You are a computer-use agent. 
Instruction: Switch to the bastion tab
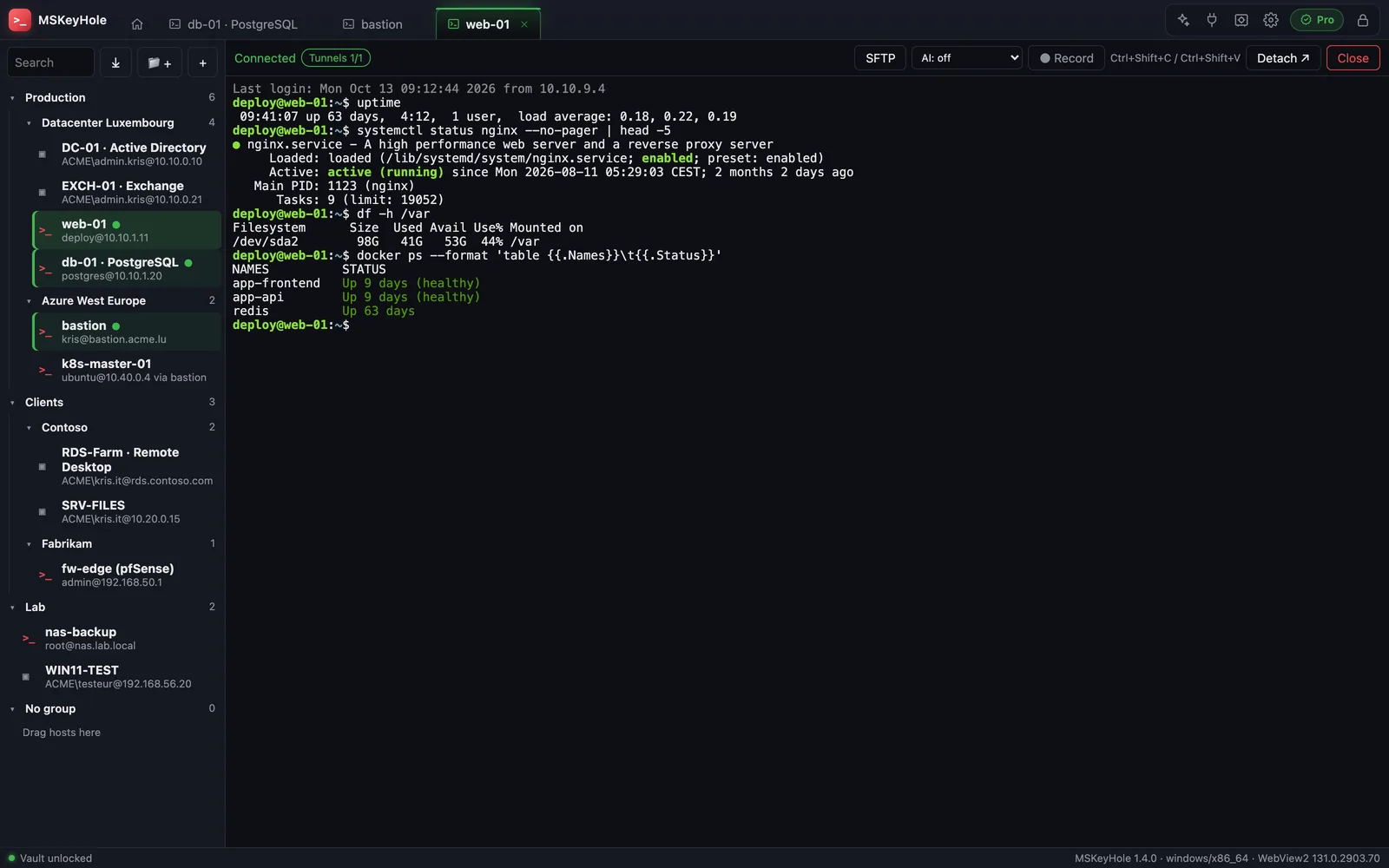click(372, 24)
